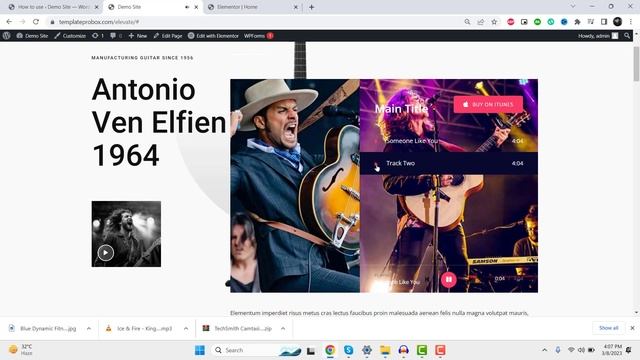Screen dimensions: 640x360
Task: Reload the page with the refresh icon
Action: click(x=36, y=22)
